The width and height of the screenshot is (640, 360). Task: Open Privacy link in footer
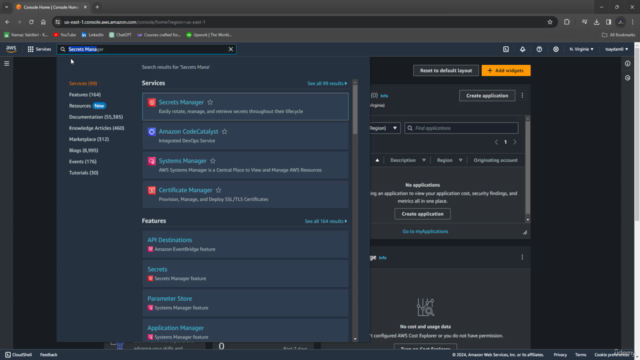(560, 355)
